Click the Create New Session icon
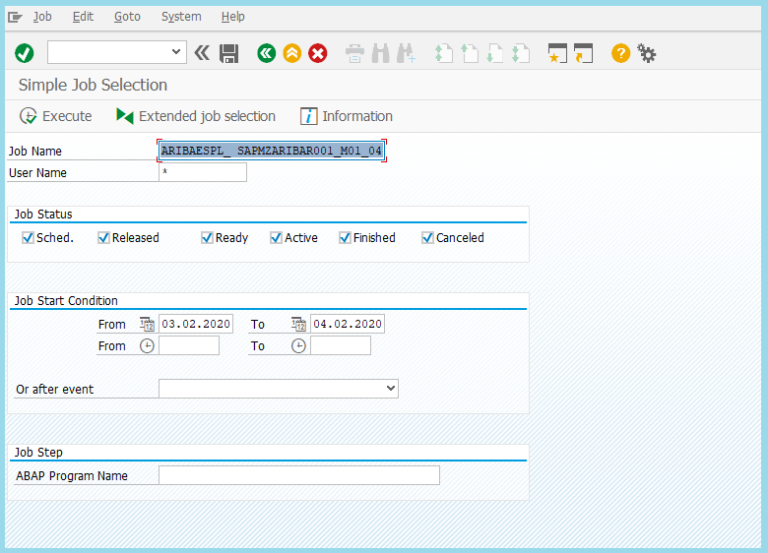This screenshot has height=553, width=768. pyautogui.click(x=557, y=53)
